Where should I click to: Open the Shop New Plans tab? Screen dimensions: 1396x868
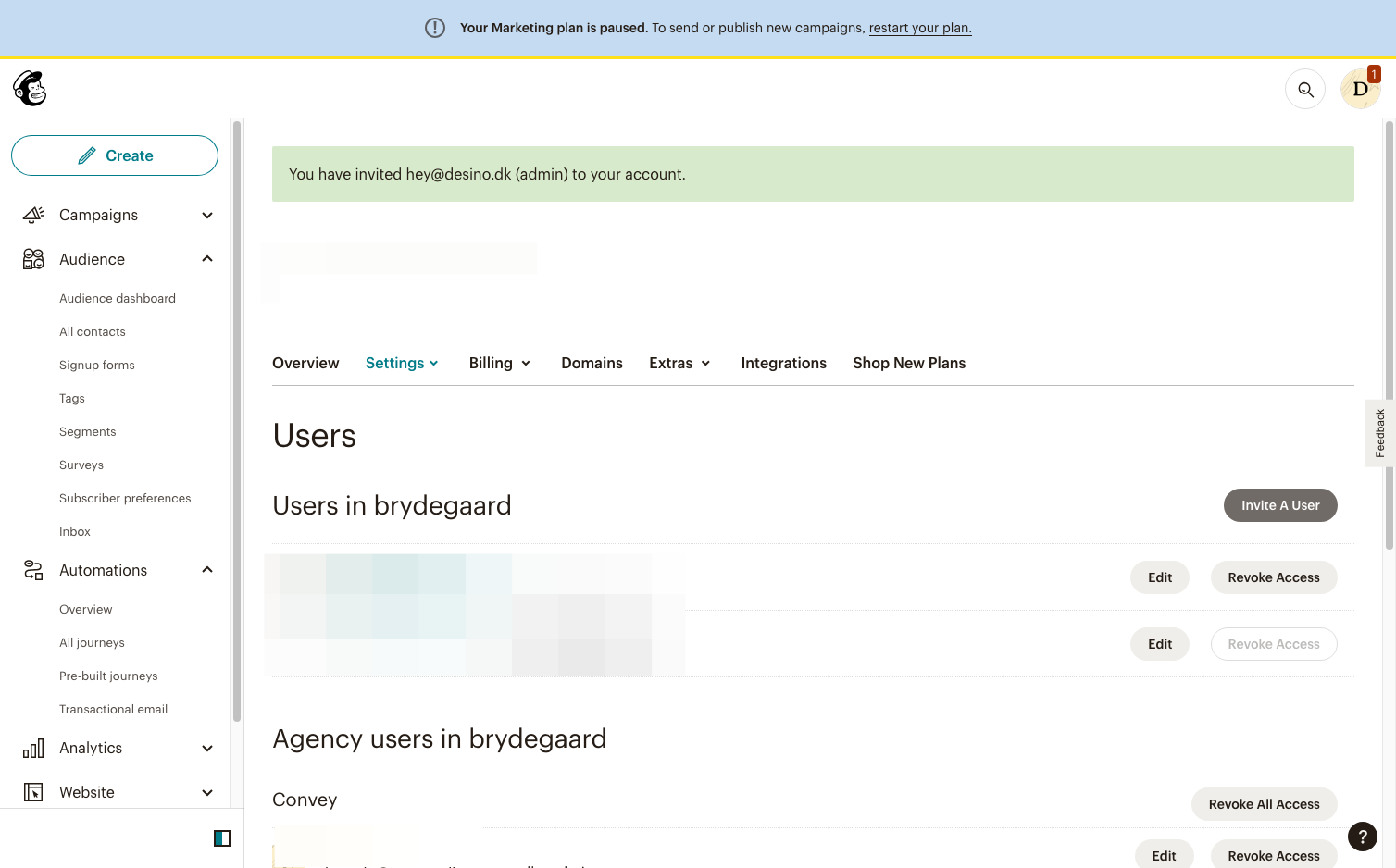point(909,364)
